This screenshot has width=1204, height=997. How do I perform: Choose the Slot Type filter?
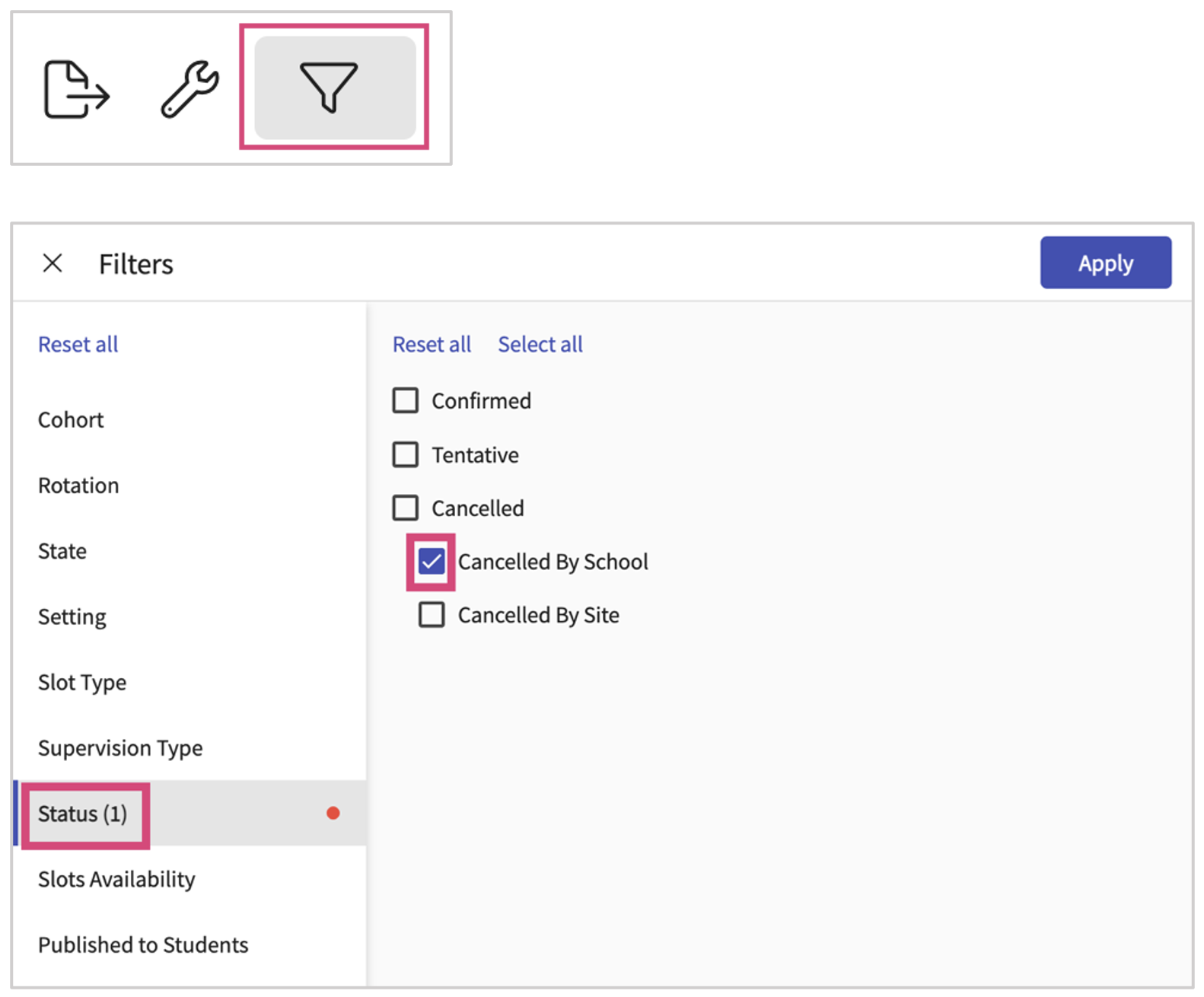click(82, 683)
